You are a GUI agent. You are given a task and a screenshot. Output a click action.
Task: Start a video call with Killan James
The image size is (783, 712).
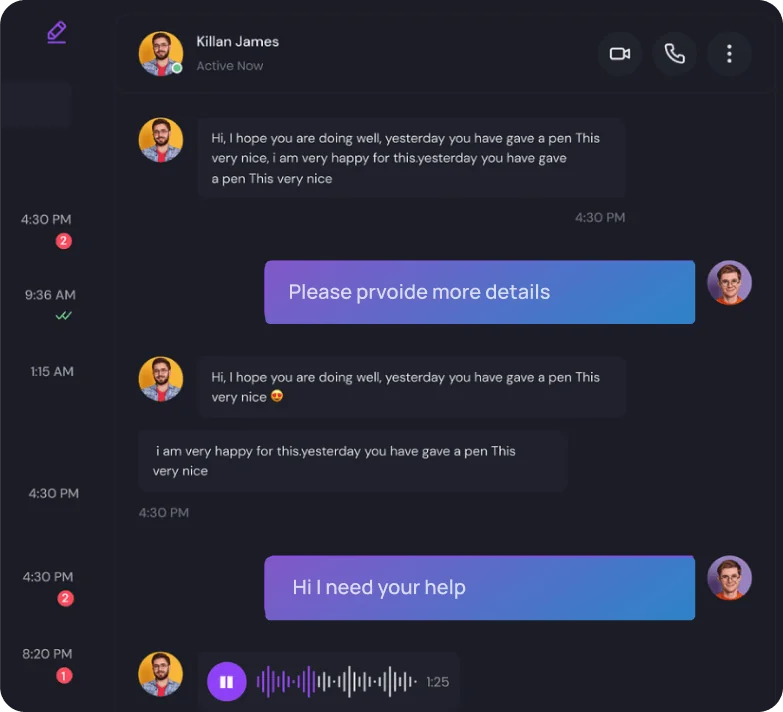point(620,54)
